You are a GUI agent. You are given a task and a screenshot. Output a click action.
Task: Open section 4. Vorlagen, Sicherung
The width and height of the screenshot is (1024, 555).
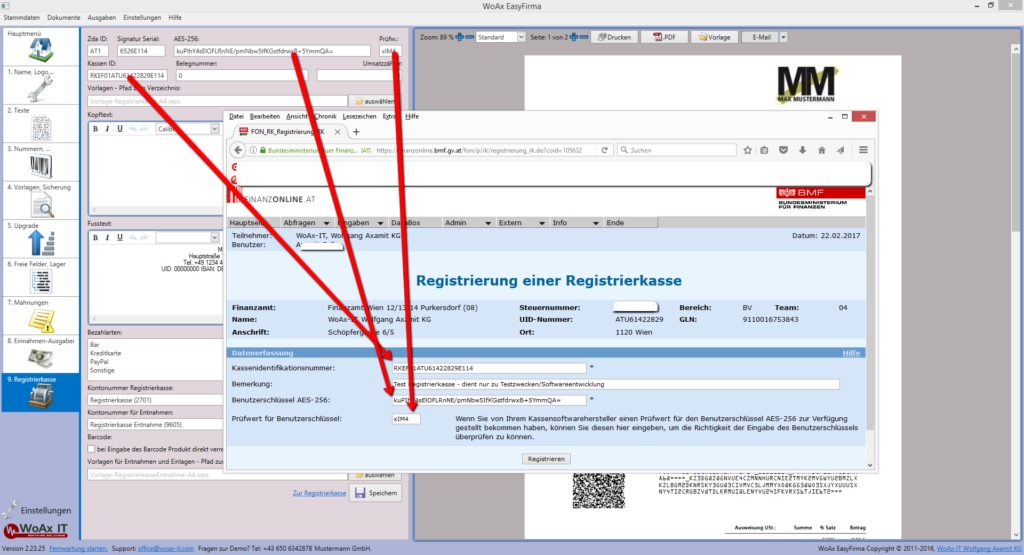tap(40, 200)
